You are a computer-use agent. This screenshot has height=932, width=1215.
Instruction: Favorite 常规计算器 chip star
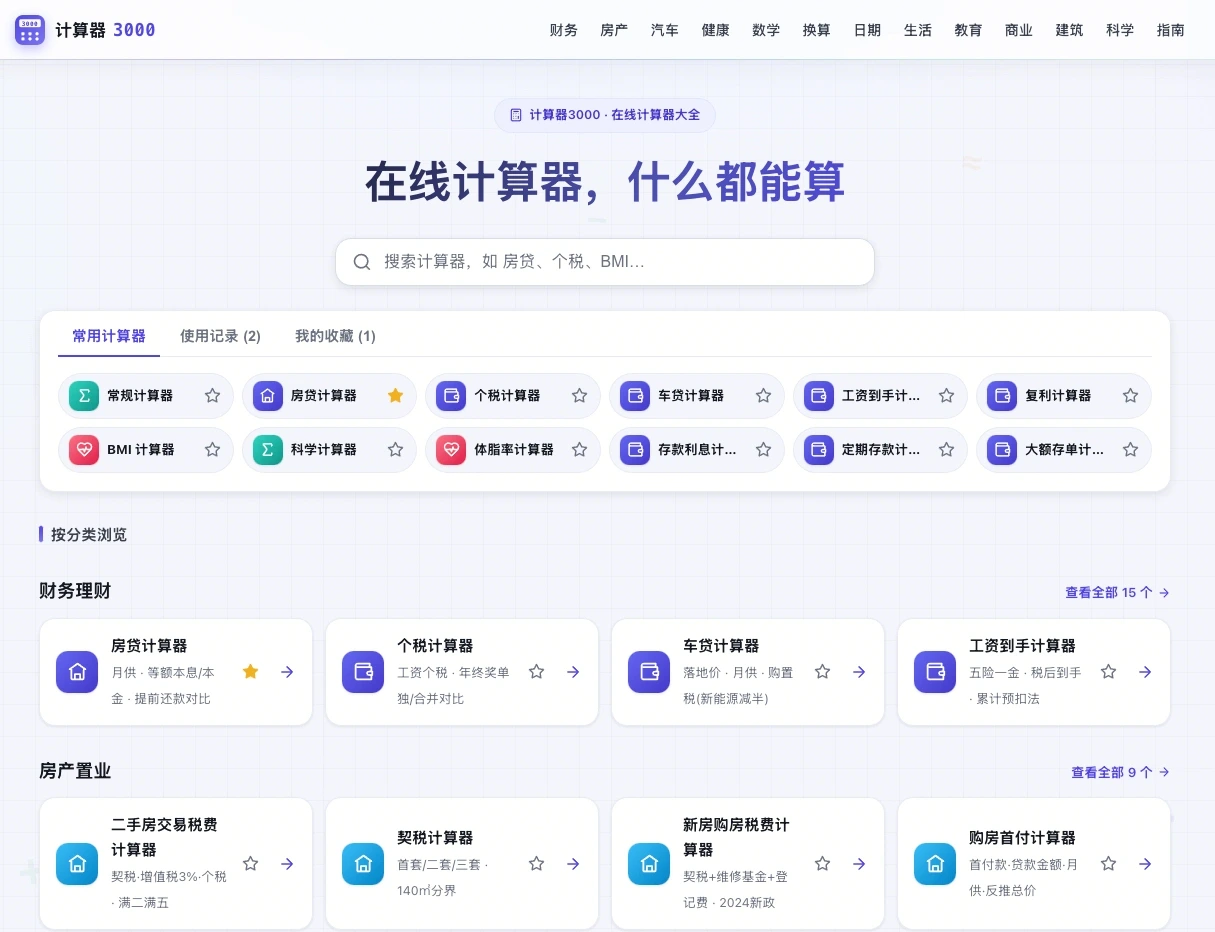212,396
